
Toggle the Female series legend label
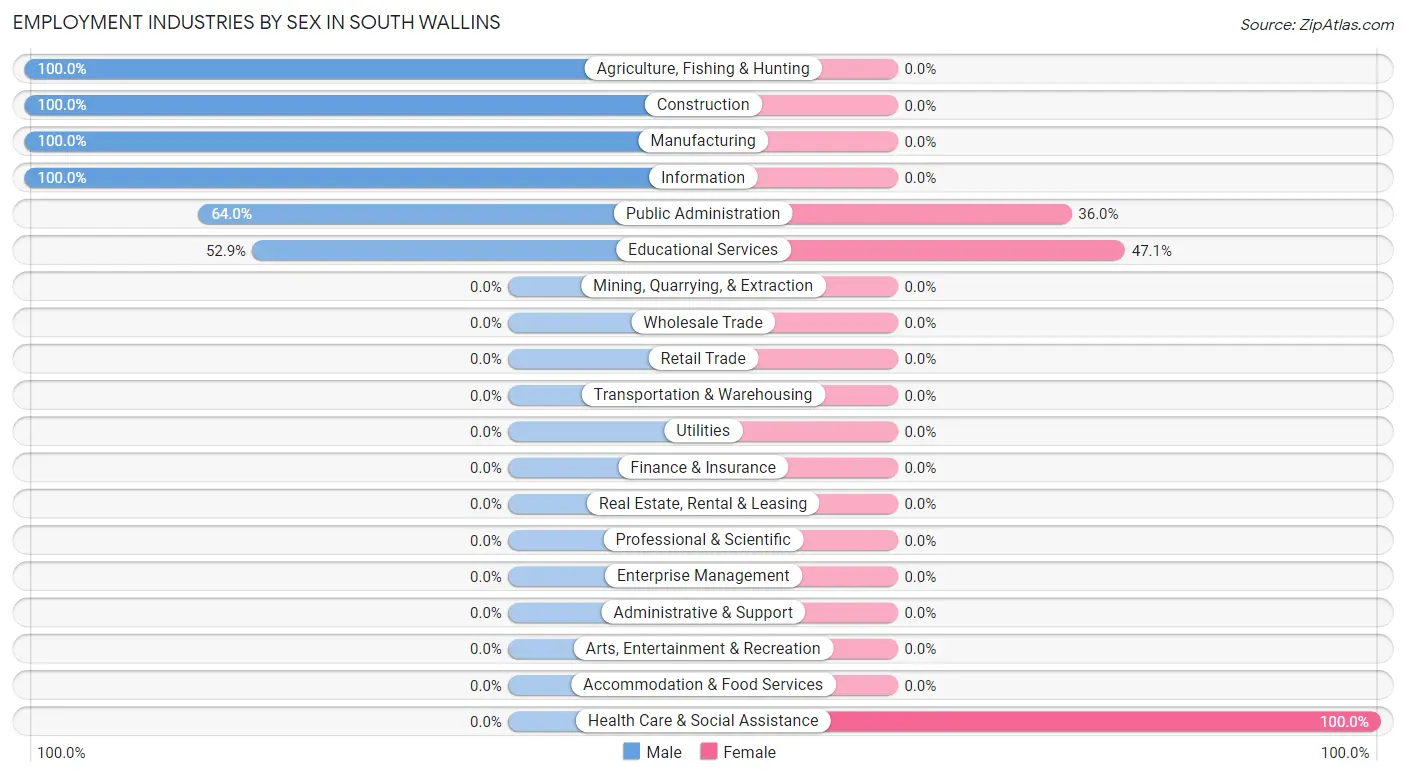pos(749,752)
